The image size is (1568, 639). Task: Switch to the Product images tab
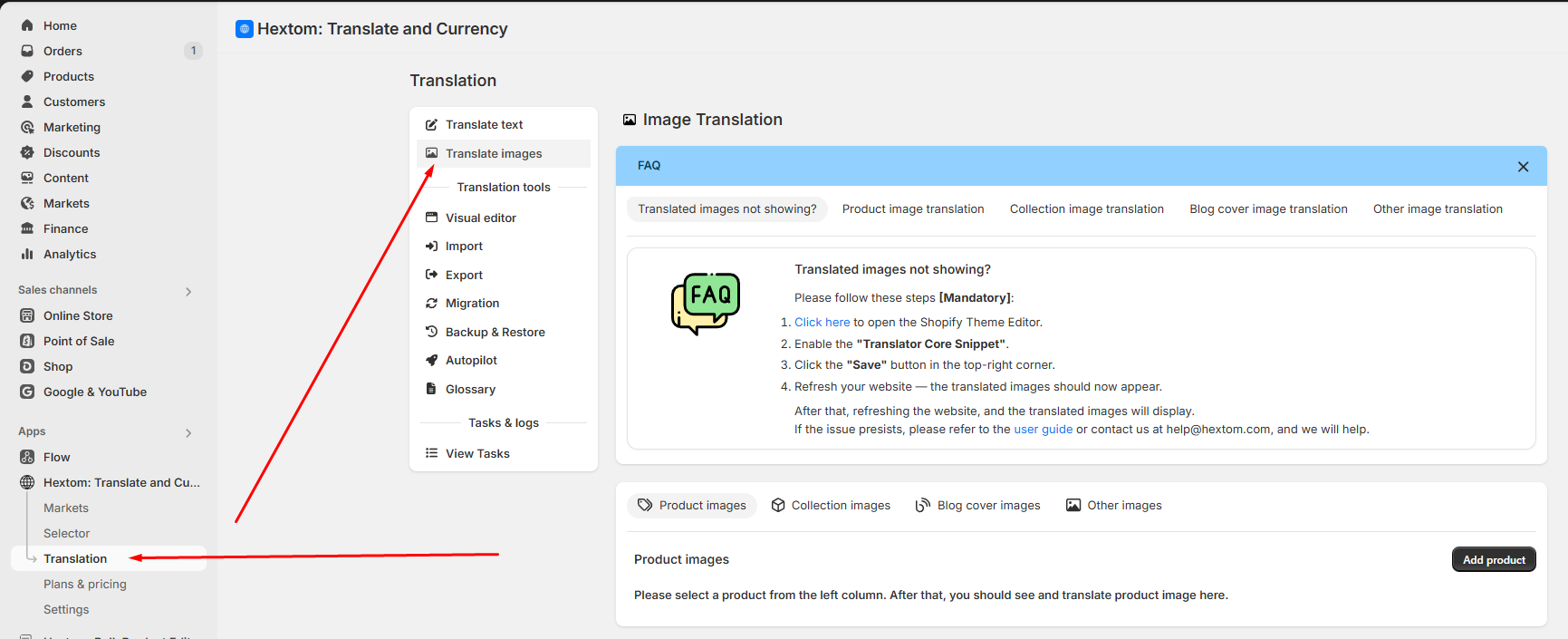(x=692, y=505)
